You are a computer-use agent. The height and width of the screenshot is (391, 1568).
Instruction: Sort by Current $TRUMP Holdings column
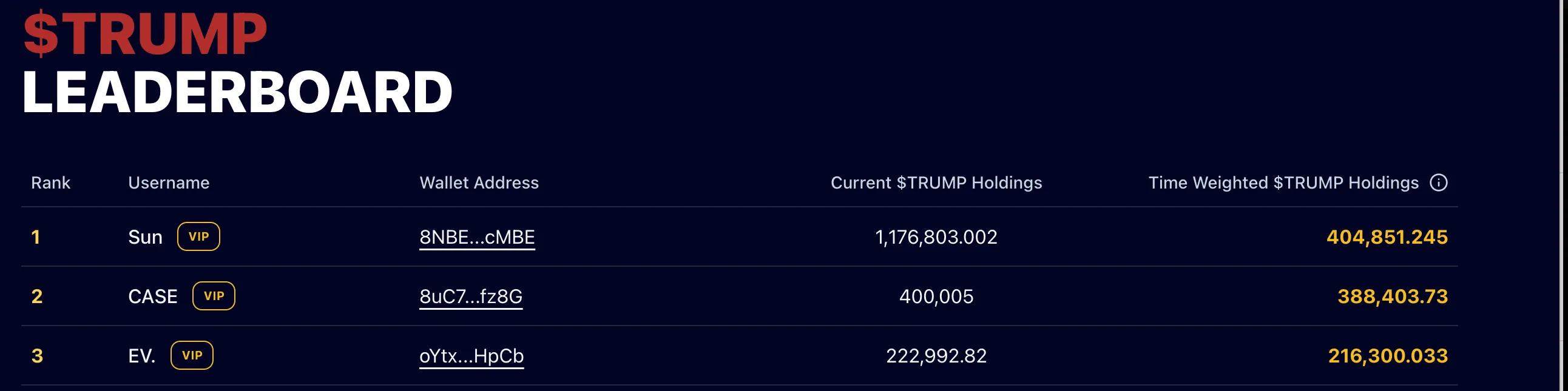pos(936,182)
